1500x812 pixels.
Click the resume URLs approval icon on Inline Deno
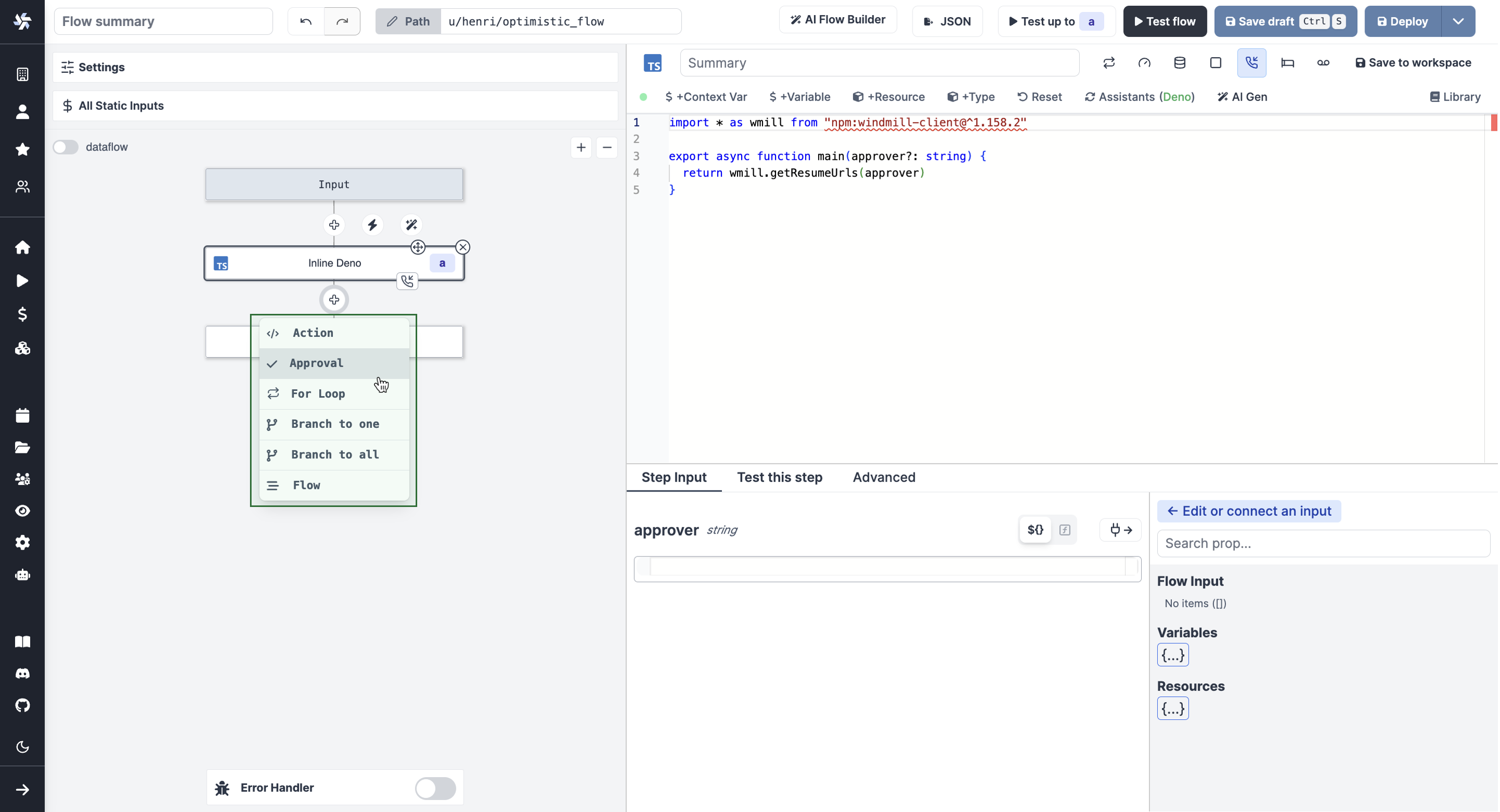click(407, 280)
